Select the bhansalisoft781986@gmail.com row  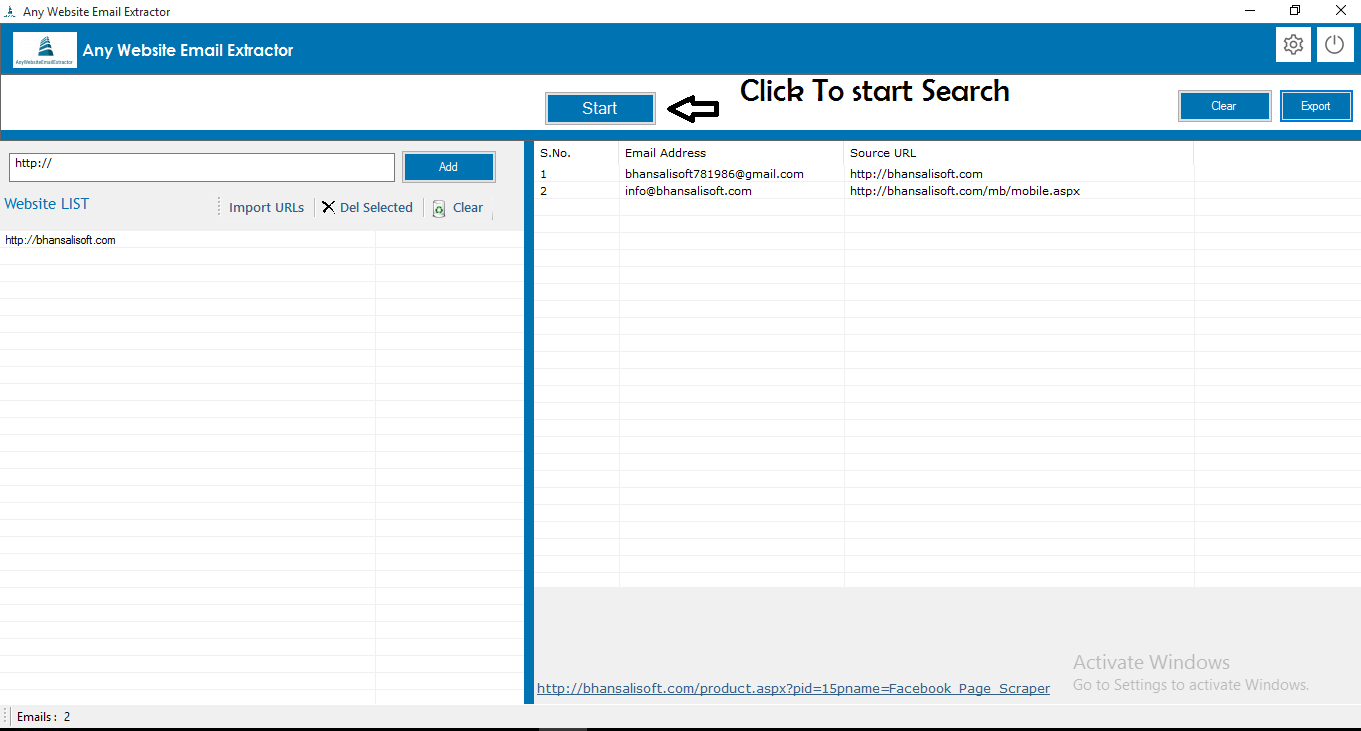[x=864, y=174]
